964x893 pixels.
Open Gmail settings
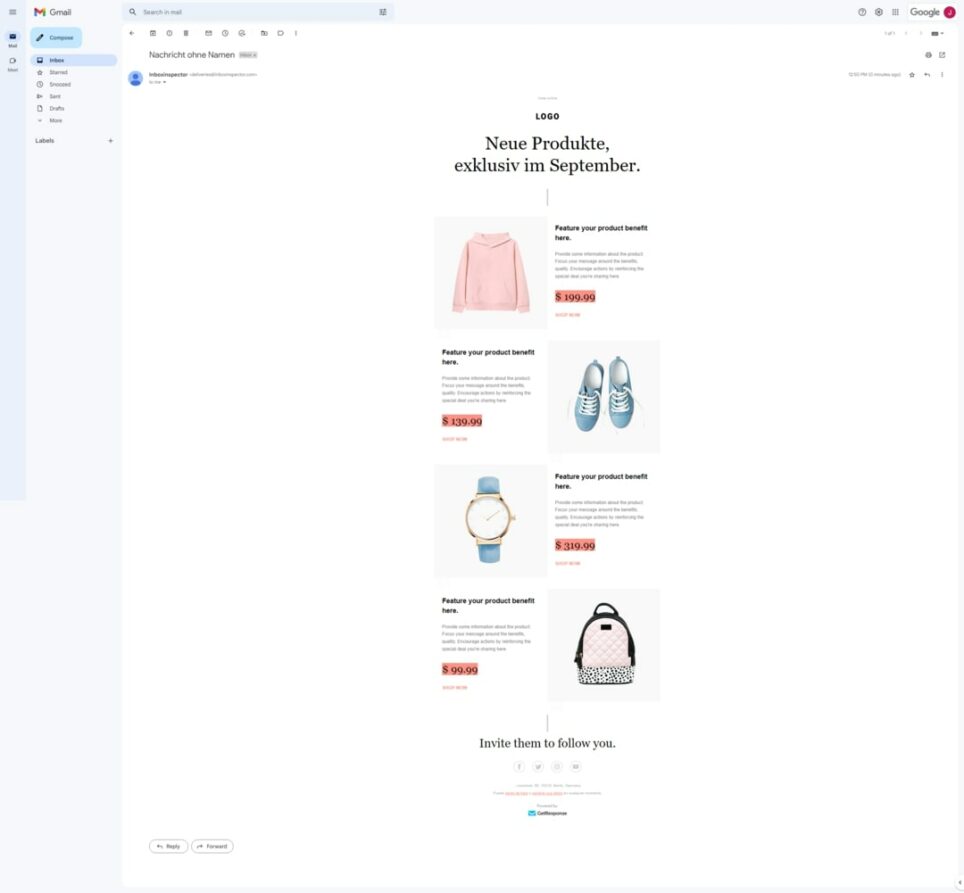pos(878,12)
